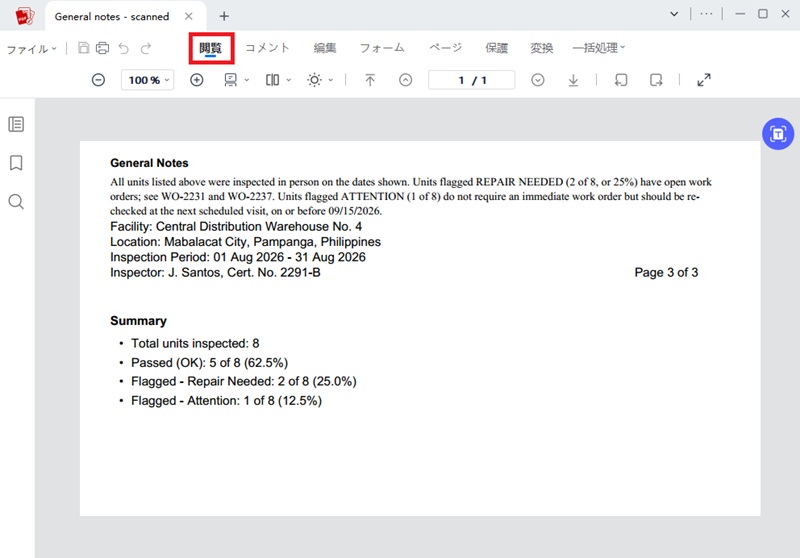
Task: Open the ファイル menu
Action: point(31,49)
